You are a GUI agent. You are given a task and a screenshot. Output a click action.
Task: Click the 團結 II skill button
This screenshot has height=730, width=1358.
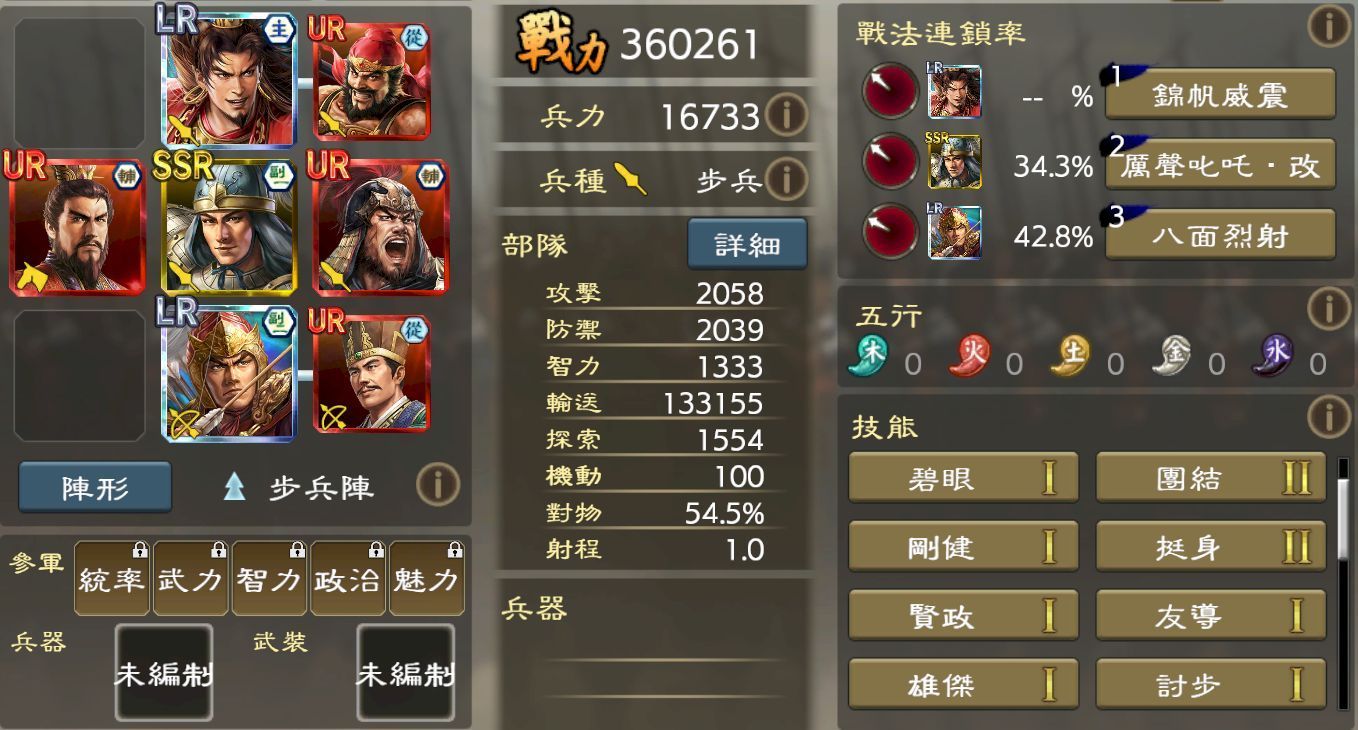(x=1211, y=478)
